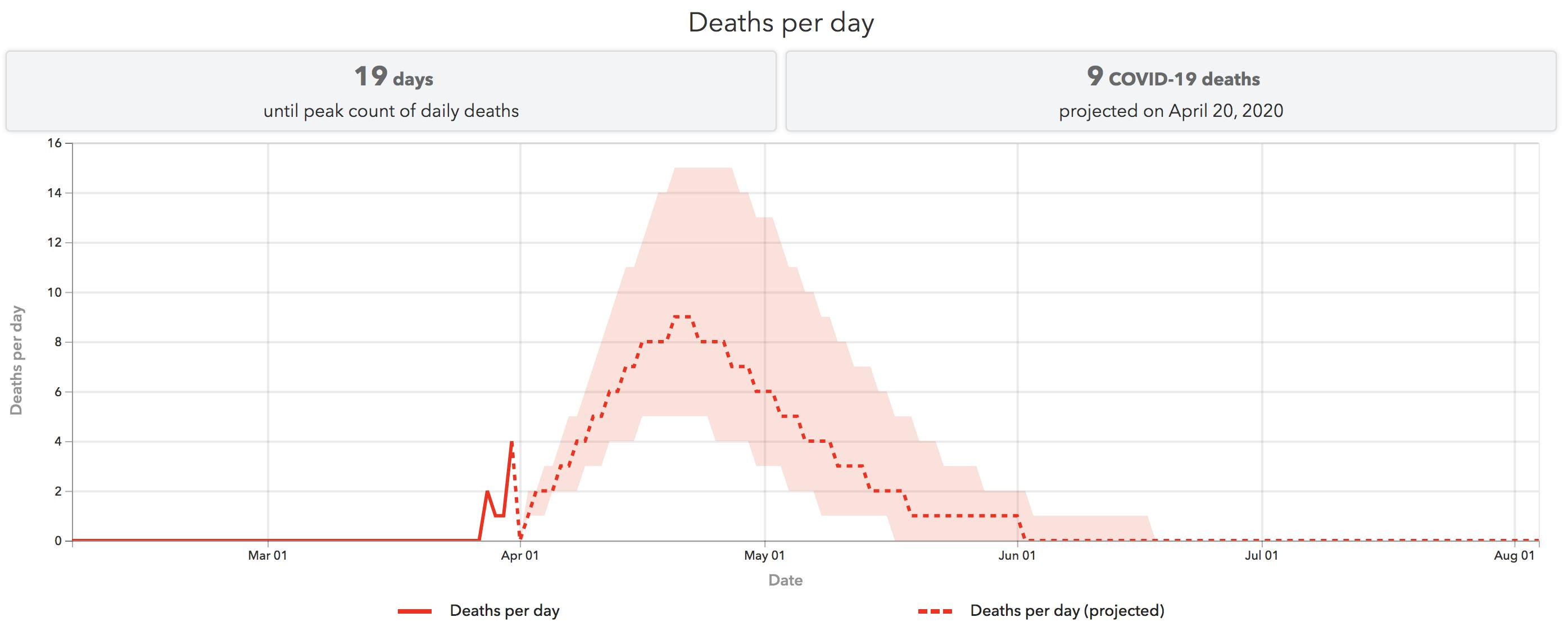Image resolution: width=1568 pixels, height=626 pixels.
Task: Select the May 01 date axis label
Action: click(x=764, y=555)
